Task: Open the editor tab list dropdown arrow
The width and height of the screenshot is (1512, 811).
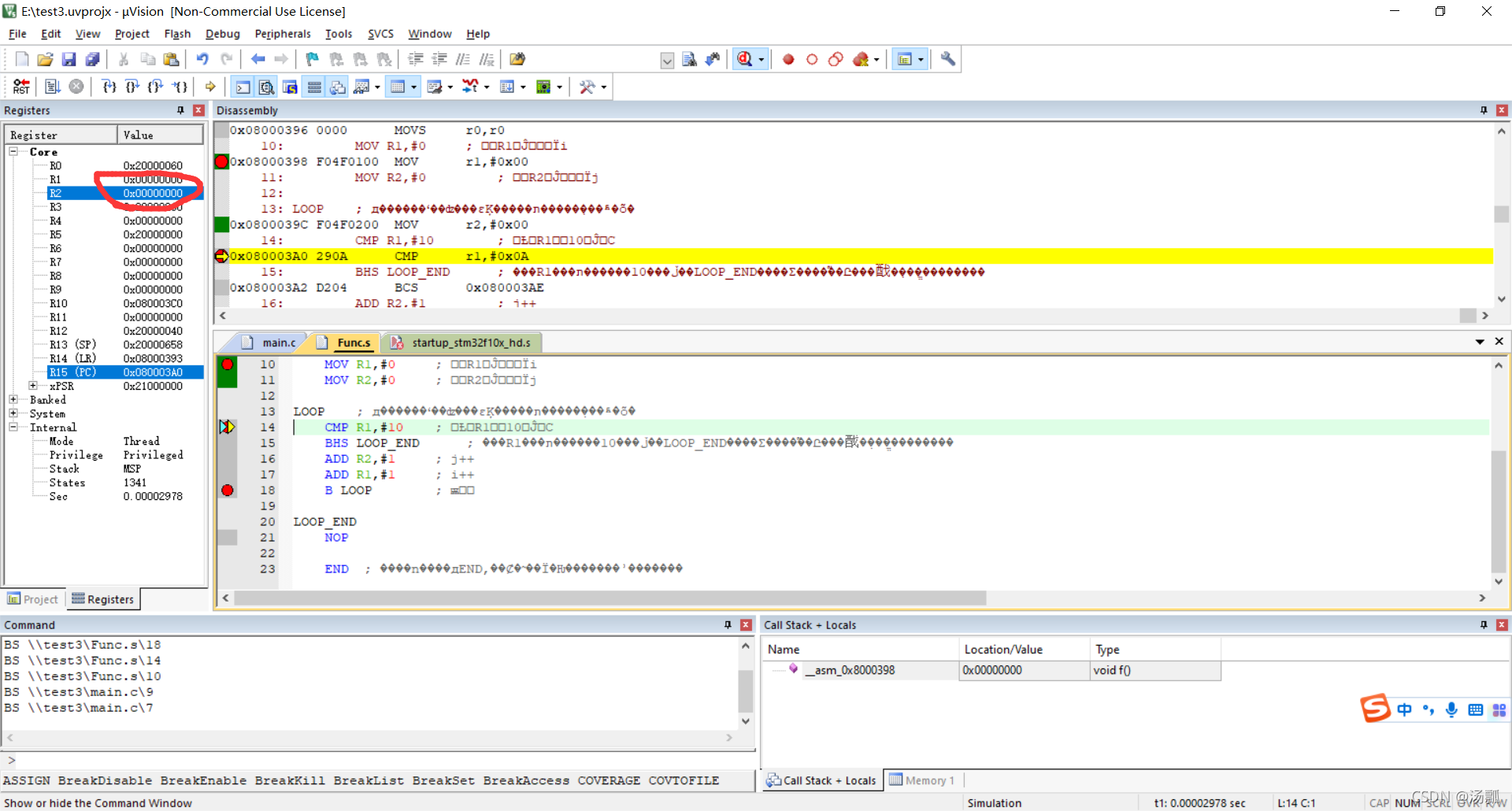Action: coord(1480,342)
